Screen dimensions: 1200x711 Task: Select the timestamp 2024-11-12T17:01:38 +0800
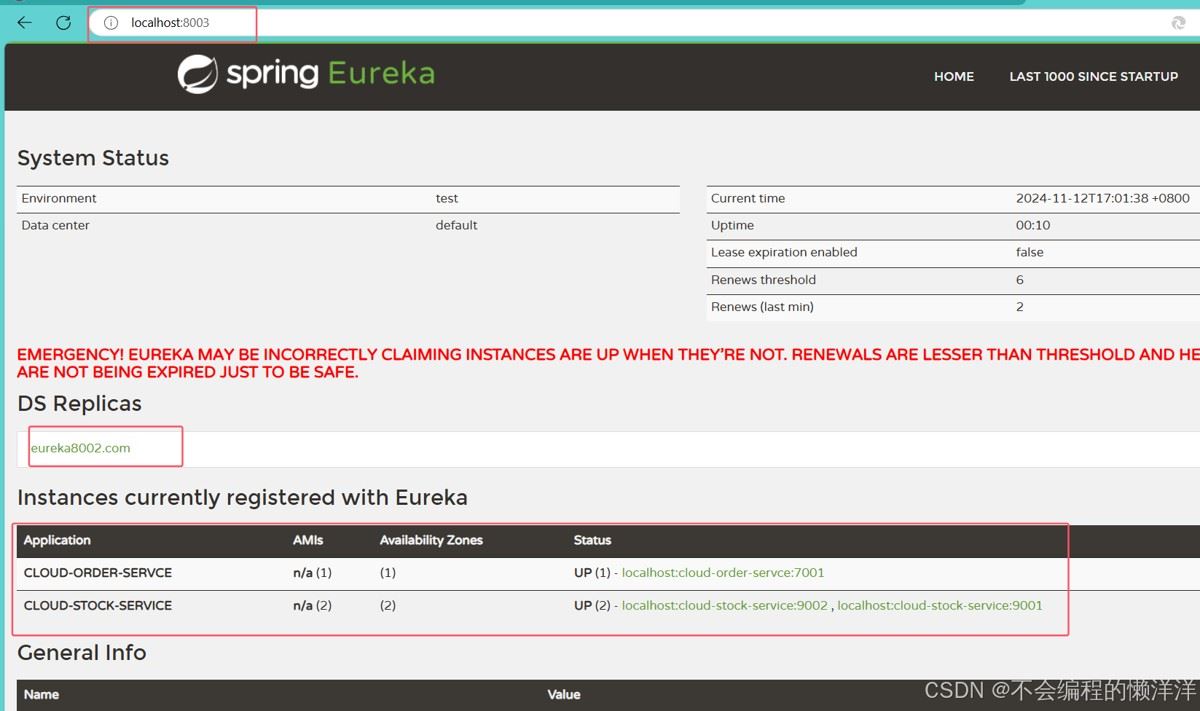(1103, 198)
